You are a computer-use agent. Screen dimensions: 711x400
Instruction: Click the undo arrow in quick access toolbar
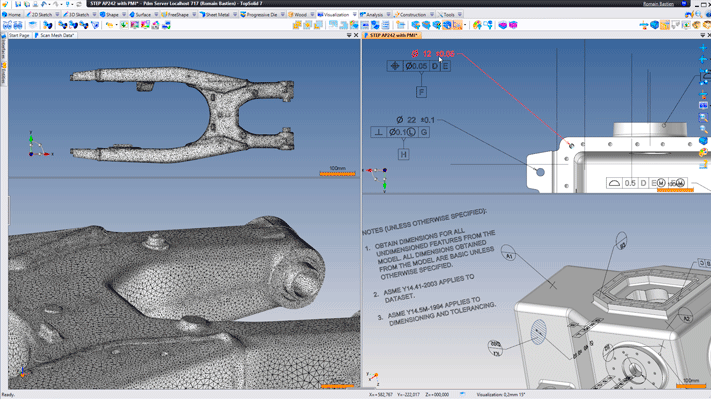[43, 4]
